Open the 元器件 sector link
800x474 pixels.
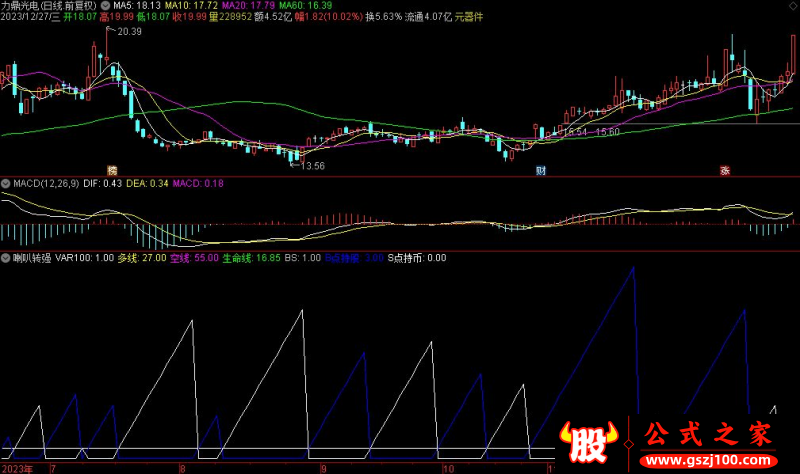[469, 17]
